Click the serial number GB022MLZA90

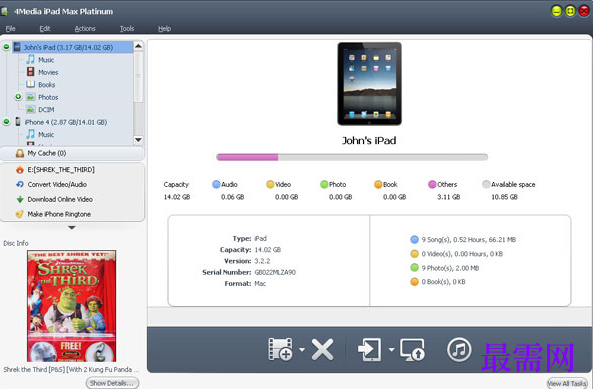tap(275, 272)
